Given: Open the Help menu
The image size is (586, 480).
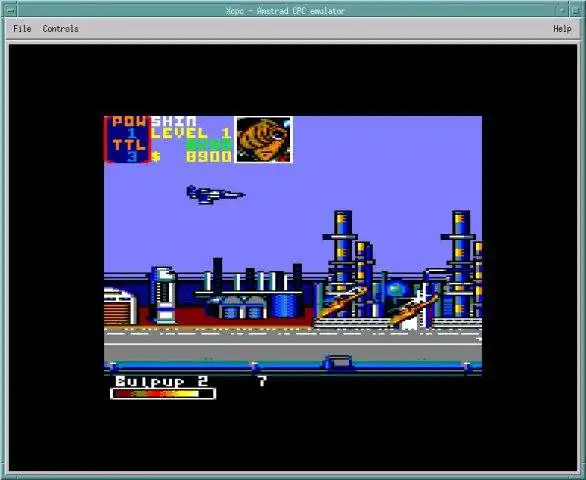Looking at the screenshot, I should 562,29.
